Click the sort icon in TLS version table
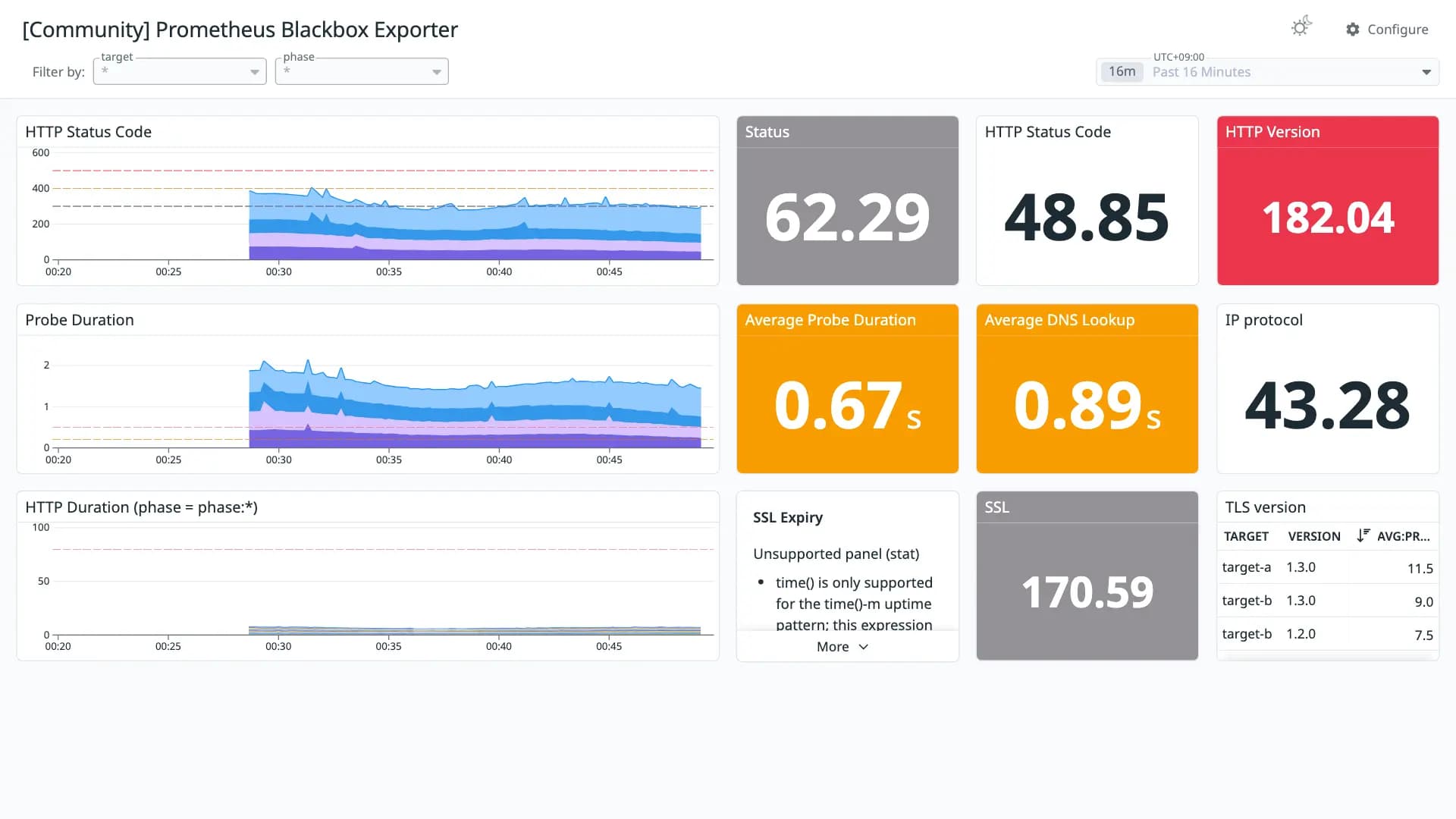The image size is (1456, 819). coord(1363,535)
